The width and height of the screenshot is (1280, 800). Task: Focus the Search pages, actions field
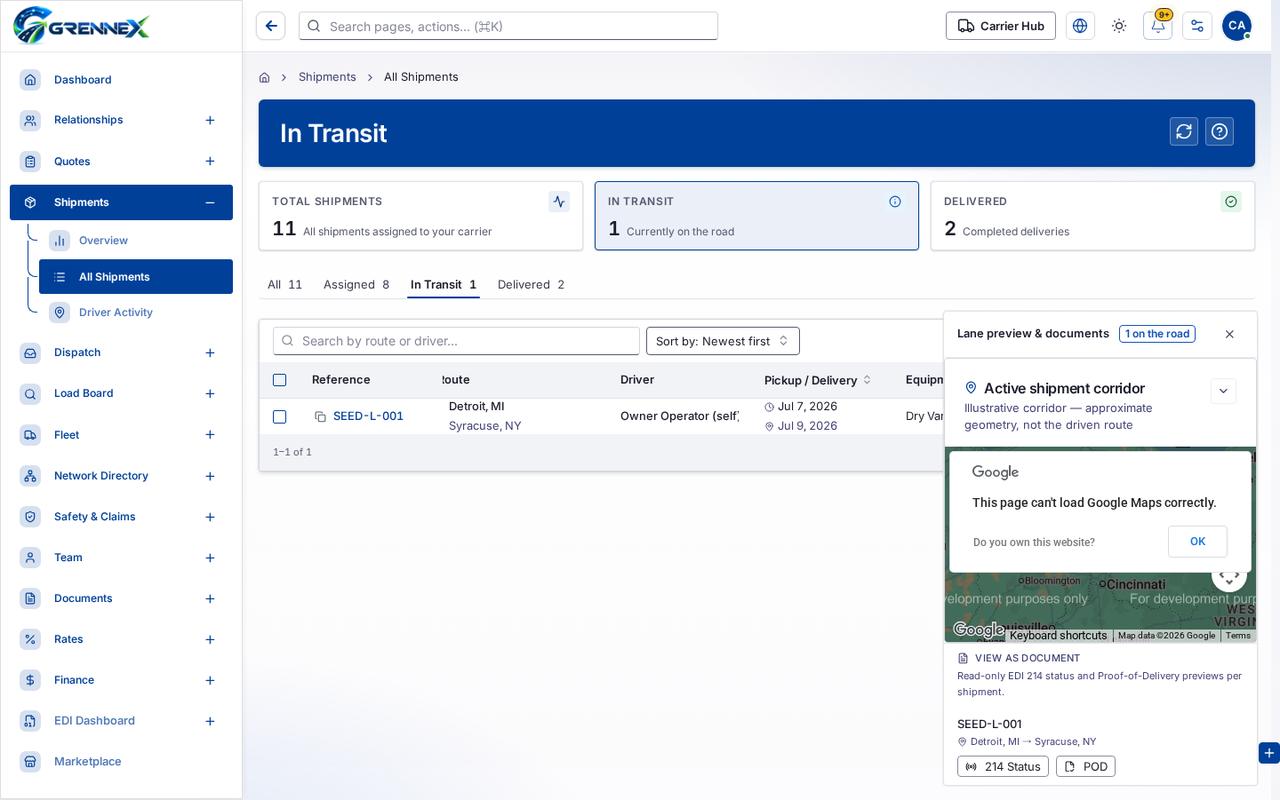(508, 26)
